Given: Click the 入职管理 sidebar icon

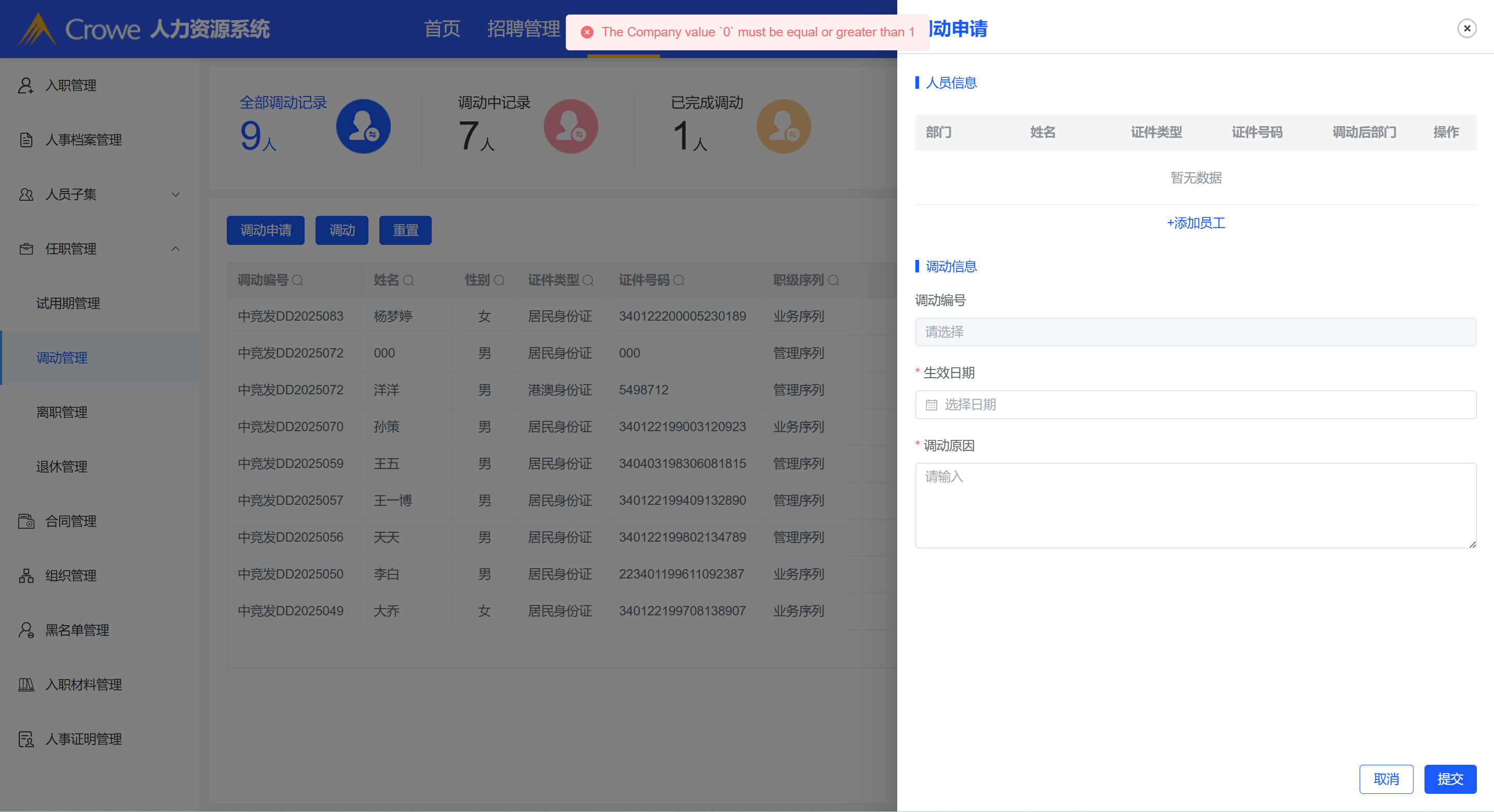Looking at the screenshot, I should coord(25,85).
